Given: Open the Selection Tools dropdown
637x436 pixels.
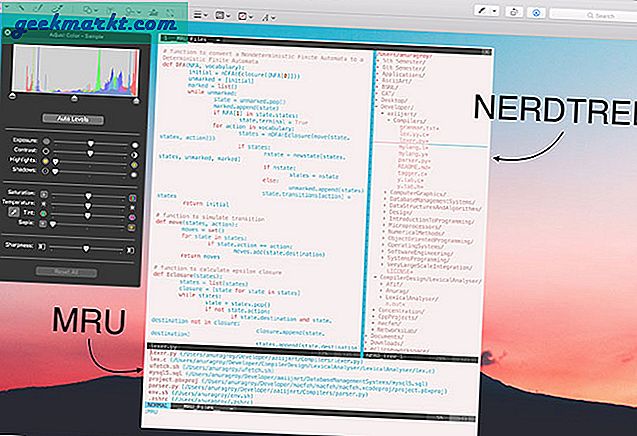Looking at the screenshot, I should [x=6, y=7].
